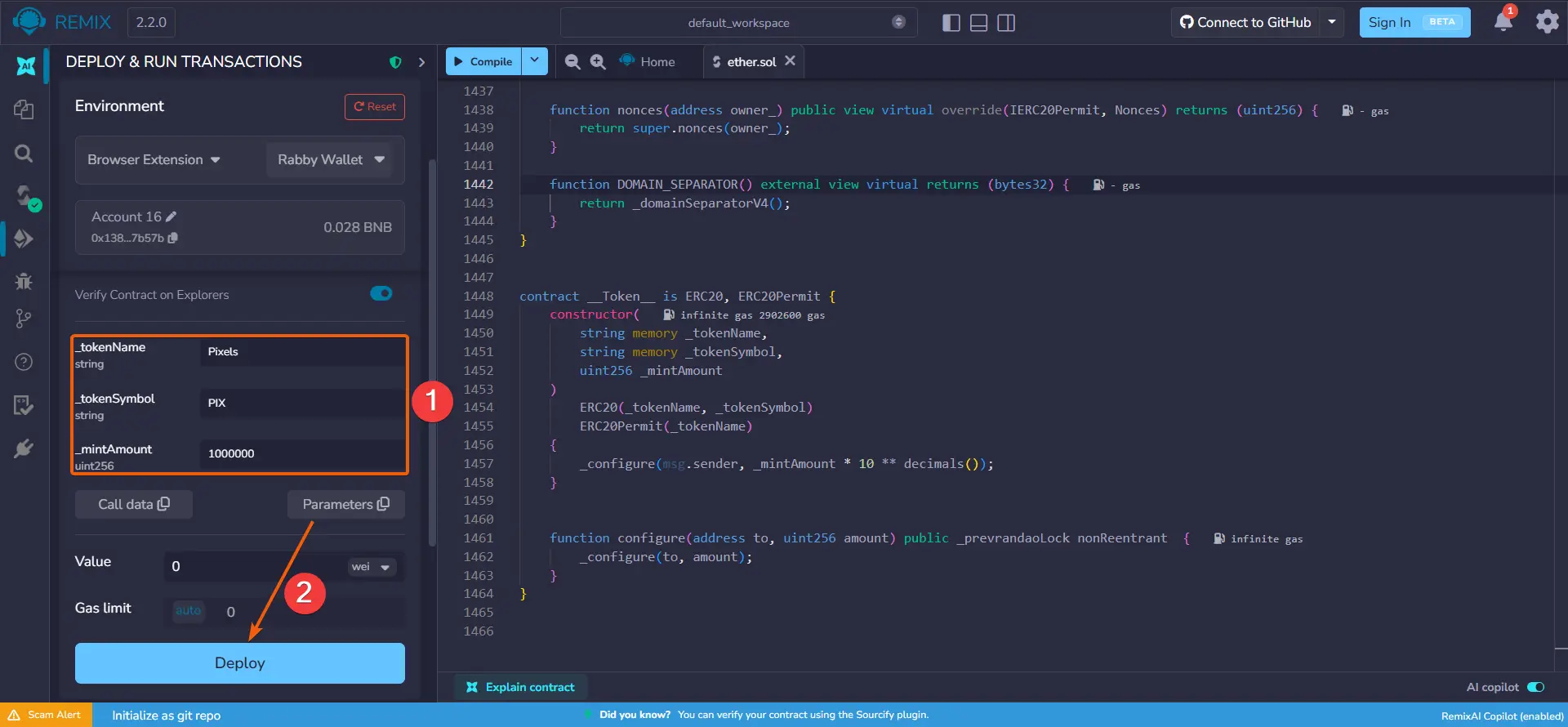Toggle the bottom terminal panel layout icon
This screenshot has width=1568, height=727.
pyautogui.click(x=978, y=23)
